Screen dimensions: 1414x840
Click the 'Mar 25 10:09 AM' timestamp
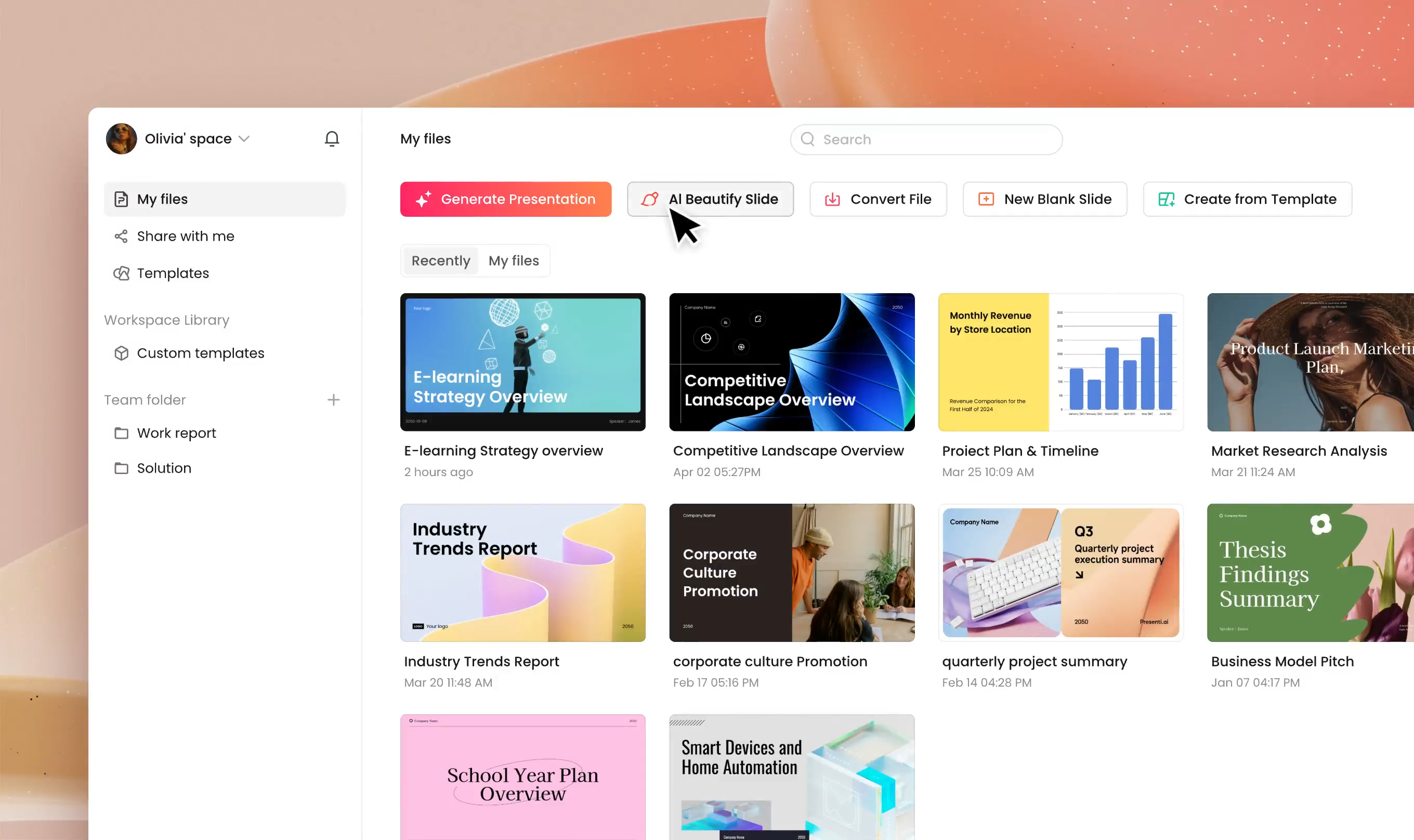(988, 472)
